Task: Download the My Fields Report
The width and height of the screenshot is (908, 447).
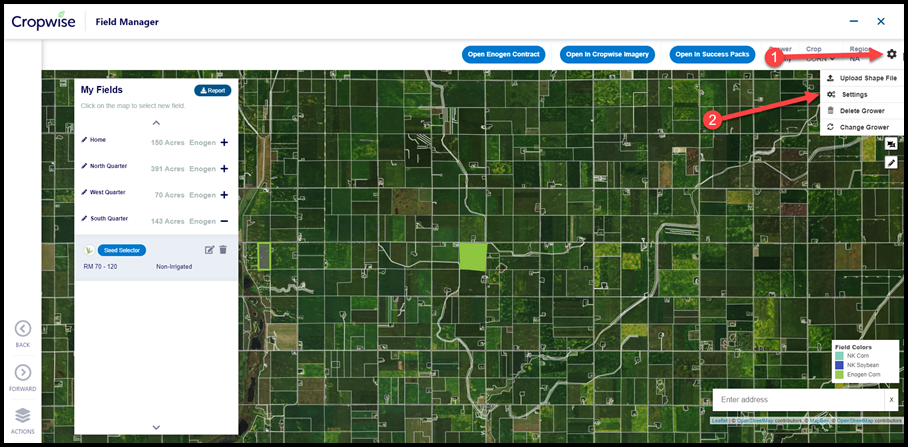Action: (x=213, y=91)
